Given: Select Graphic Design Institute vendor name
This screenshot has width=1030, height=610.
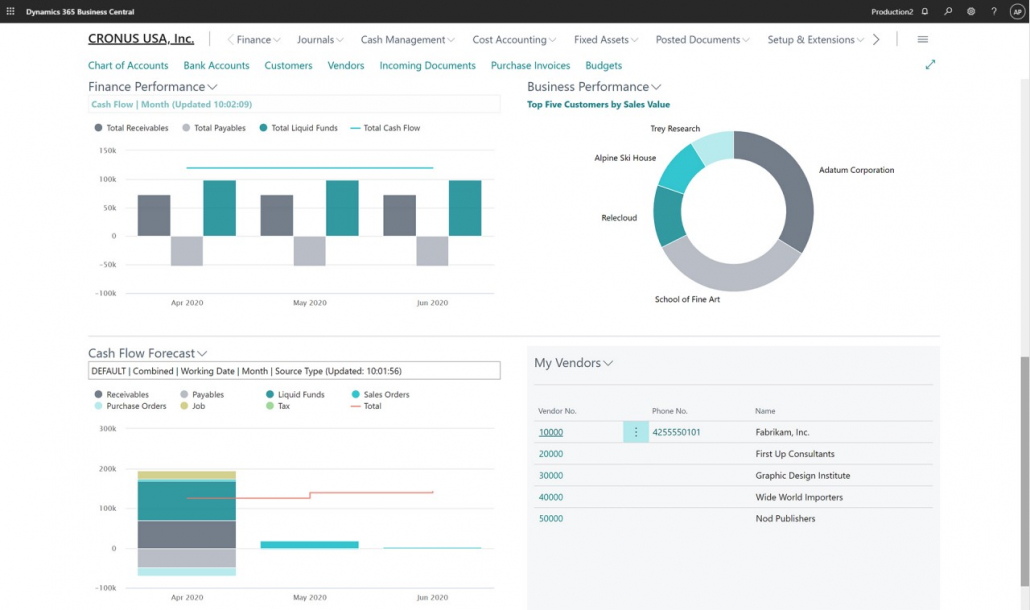Looking at the screenshot, I should [802, 475].
